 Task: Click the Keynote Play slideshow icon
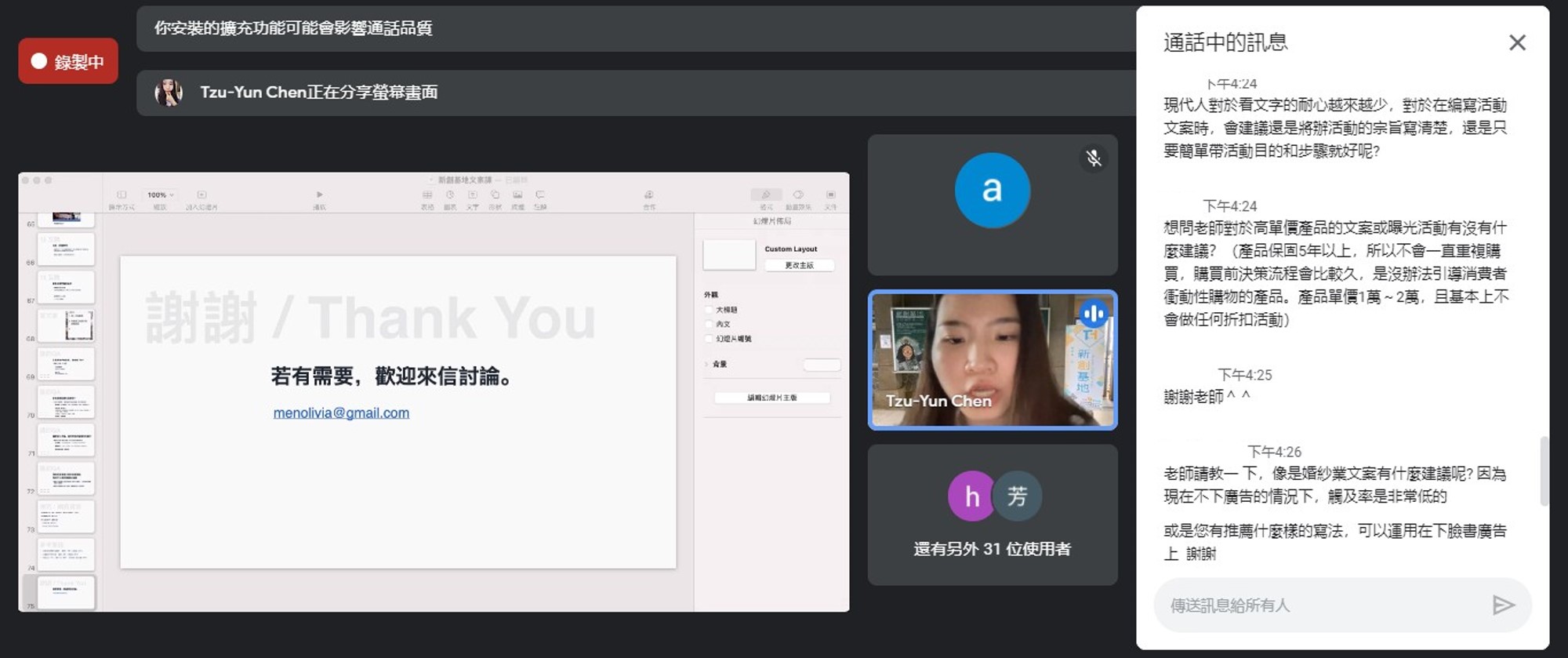[319, 194]
